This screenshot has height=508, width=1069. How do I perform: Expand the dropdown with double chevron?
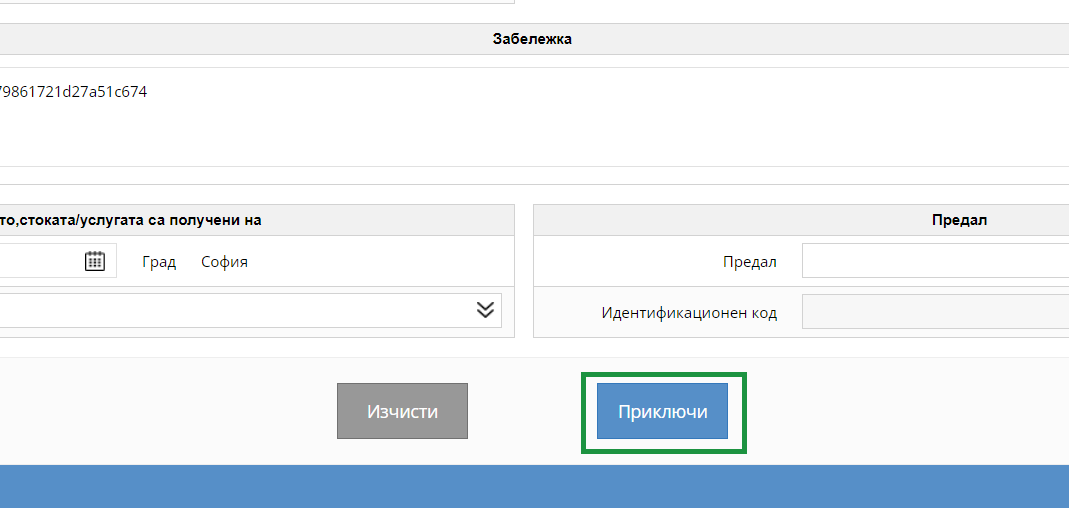485,310
